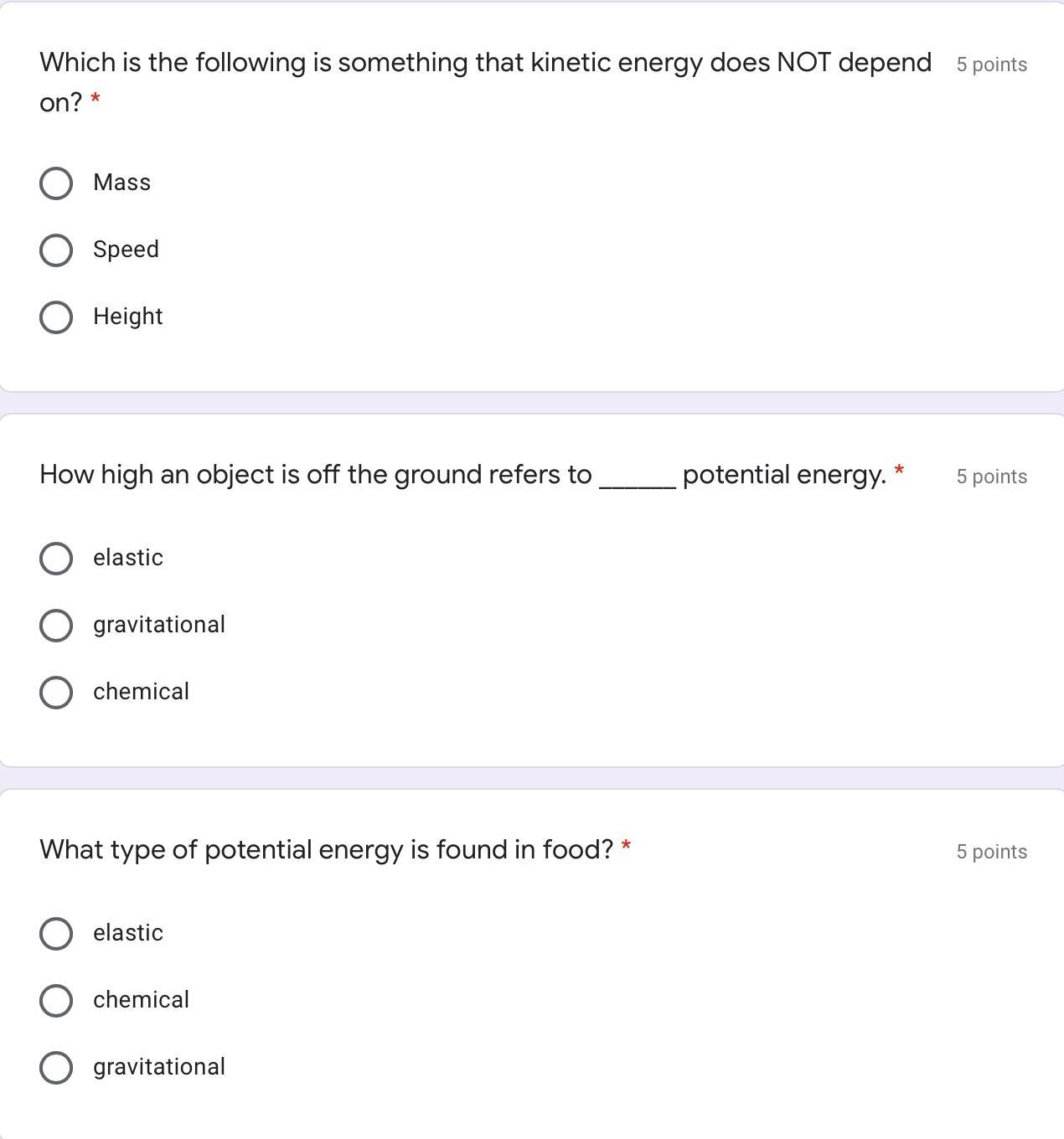Click the 5 points label beside food question

click(991, 852)
